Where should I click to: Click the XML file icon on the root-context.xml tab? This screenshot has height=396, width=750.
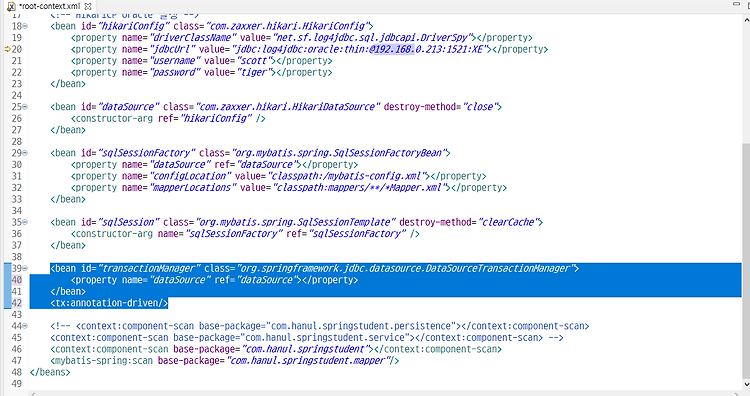point(11,7)
